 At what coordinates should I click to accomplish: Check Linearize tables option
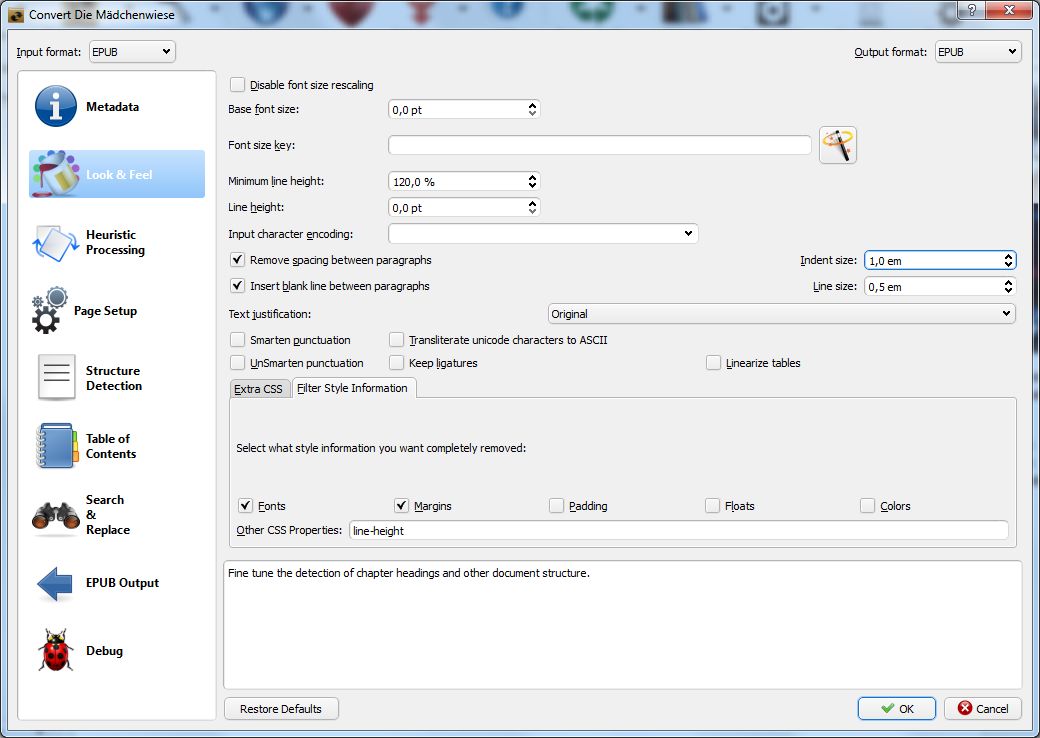pos(714,363)
